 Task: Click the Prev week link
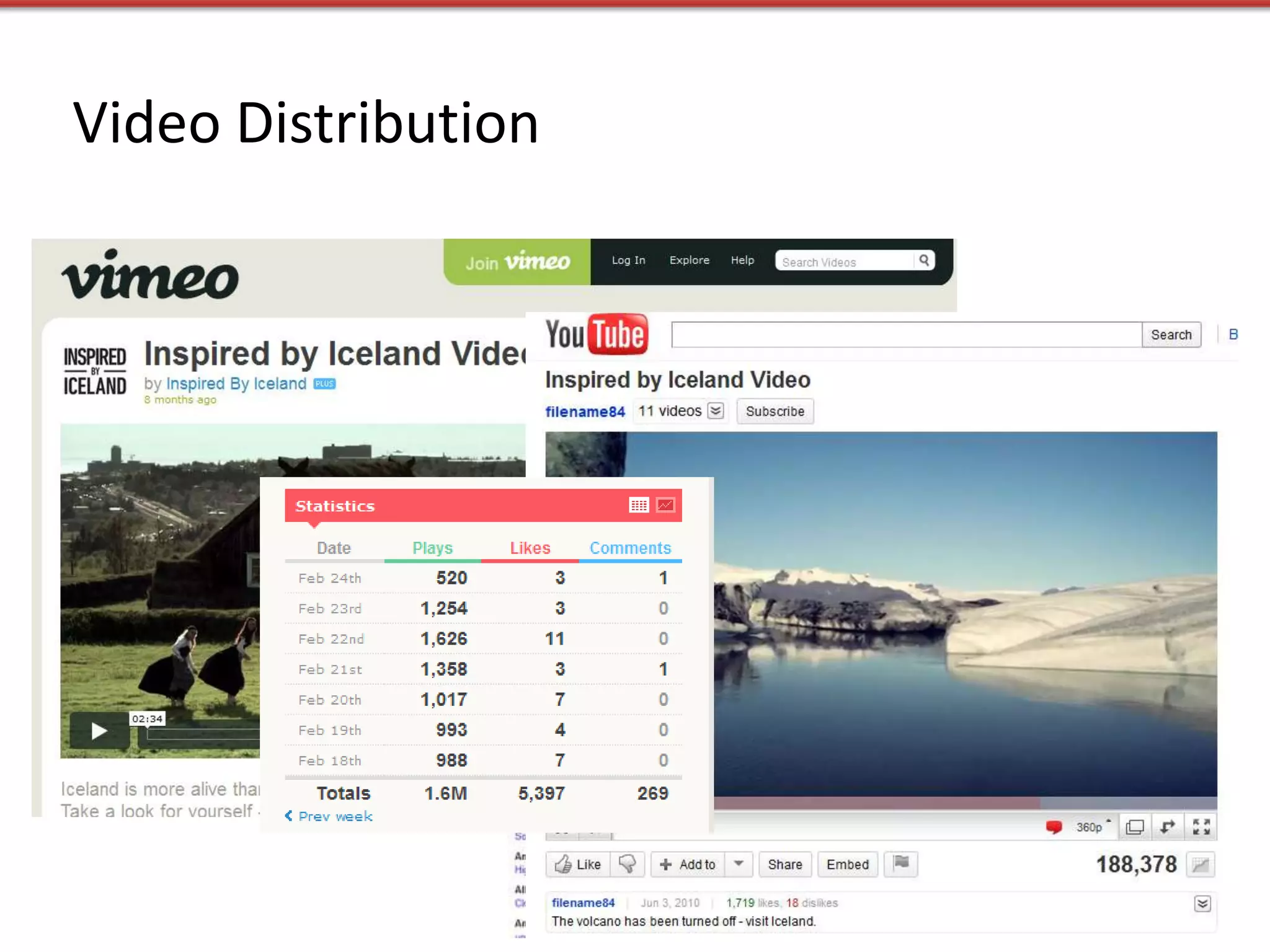(329, 816)
